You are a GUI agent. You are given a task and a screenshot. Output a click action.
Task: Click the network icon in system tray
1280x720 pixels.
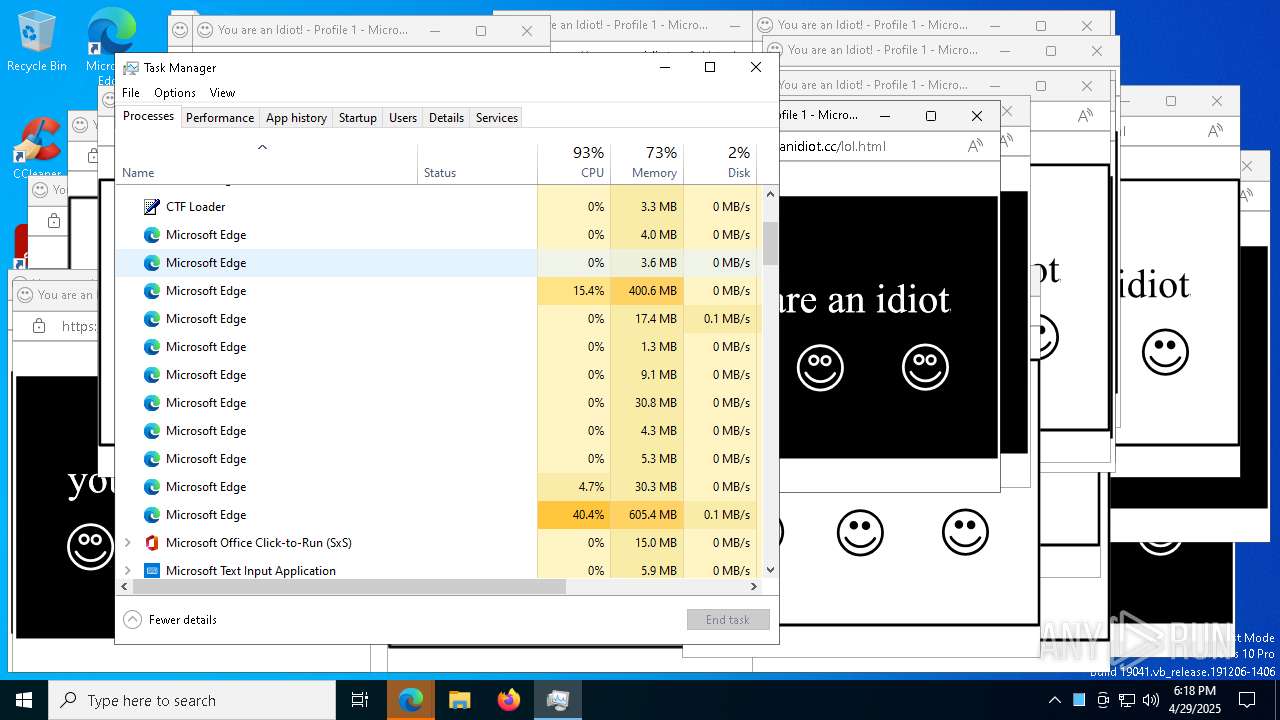(1127, 700)
